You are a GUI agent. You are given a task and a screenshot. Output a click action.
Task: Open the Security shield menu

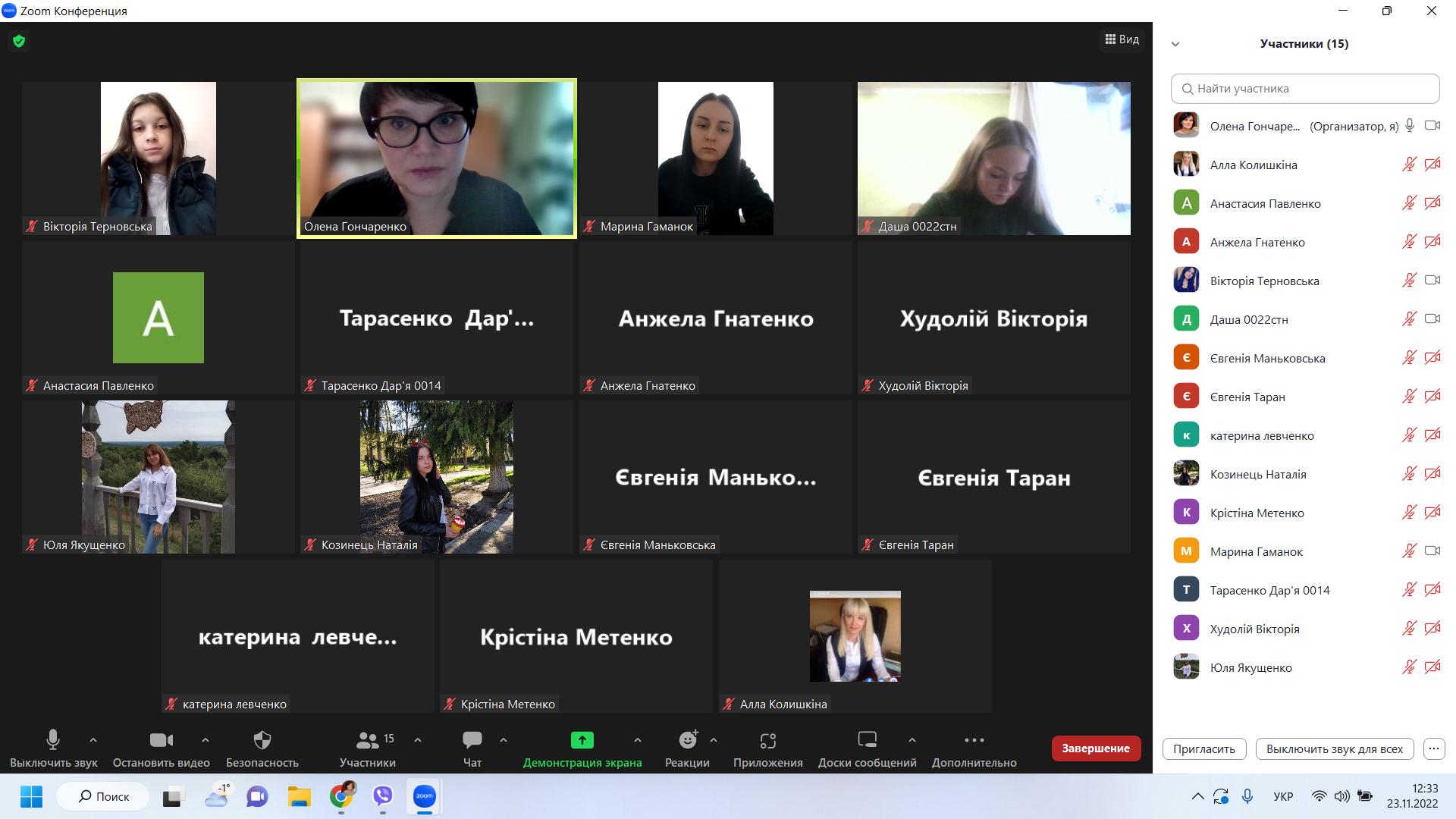pos(262,740)
